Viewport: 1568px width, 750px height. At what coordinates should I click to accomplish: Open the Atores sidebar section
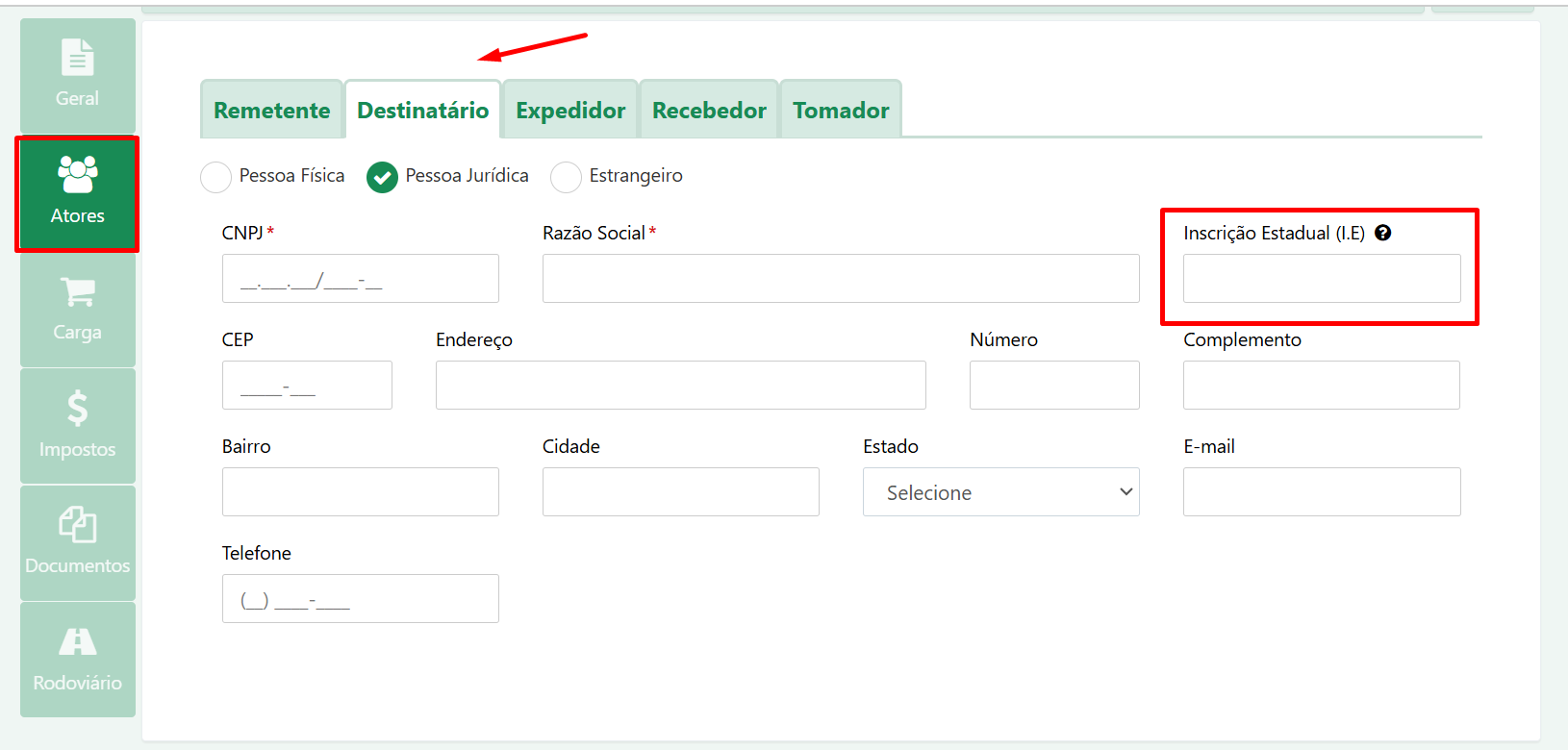pyautogui.click(x=78, y=193)
